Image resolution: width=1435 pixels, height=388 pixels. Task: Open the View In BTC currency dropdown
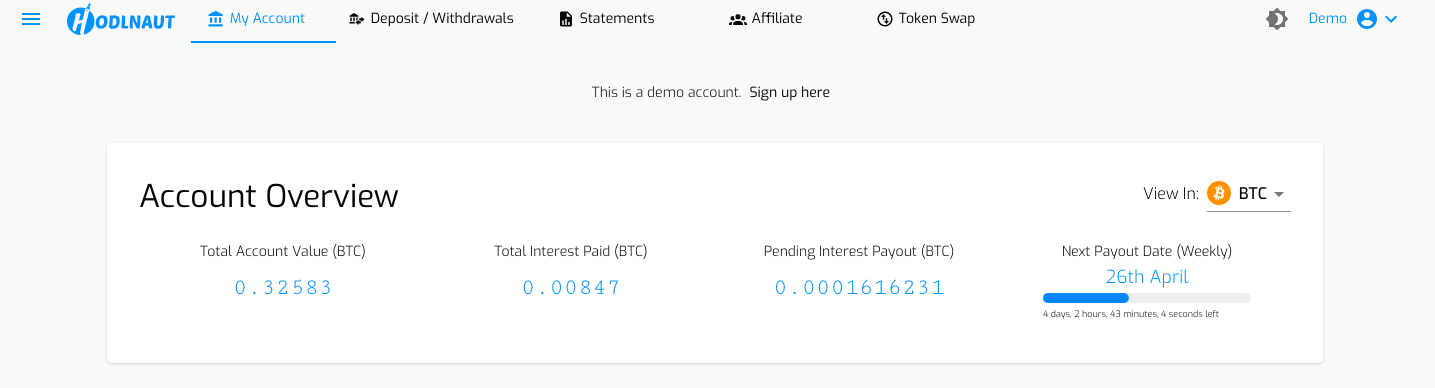[x=1248, y=194]
